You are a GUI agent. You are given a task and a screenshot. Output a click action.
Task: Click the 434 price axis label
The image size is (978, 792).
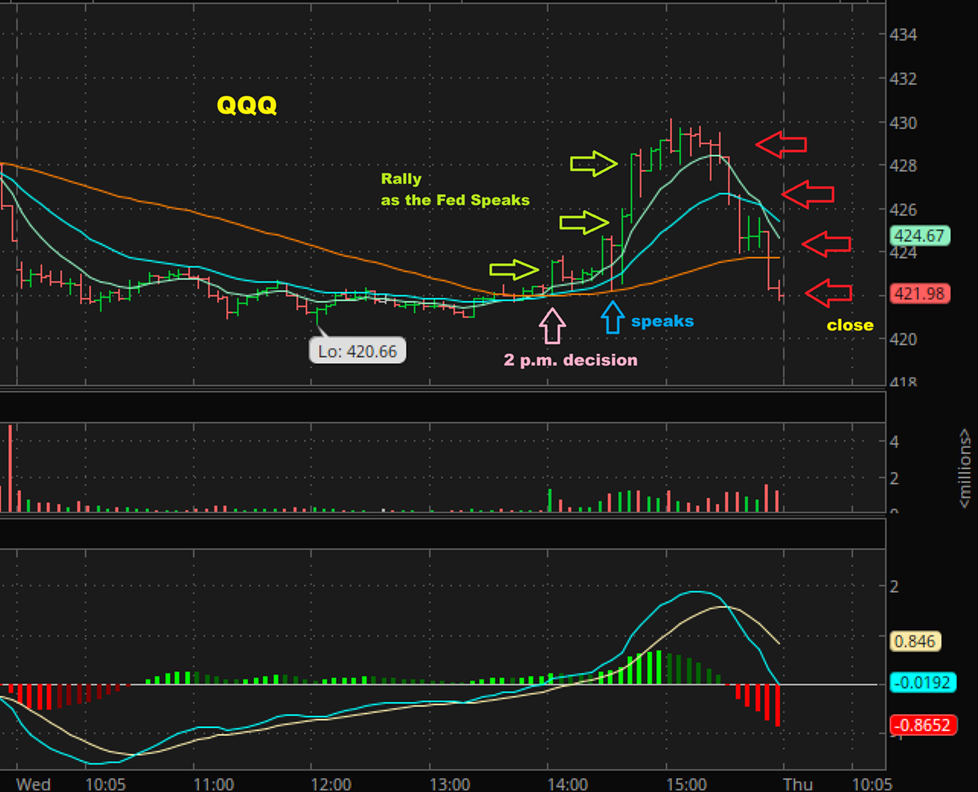[903, 35]
